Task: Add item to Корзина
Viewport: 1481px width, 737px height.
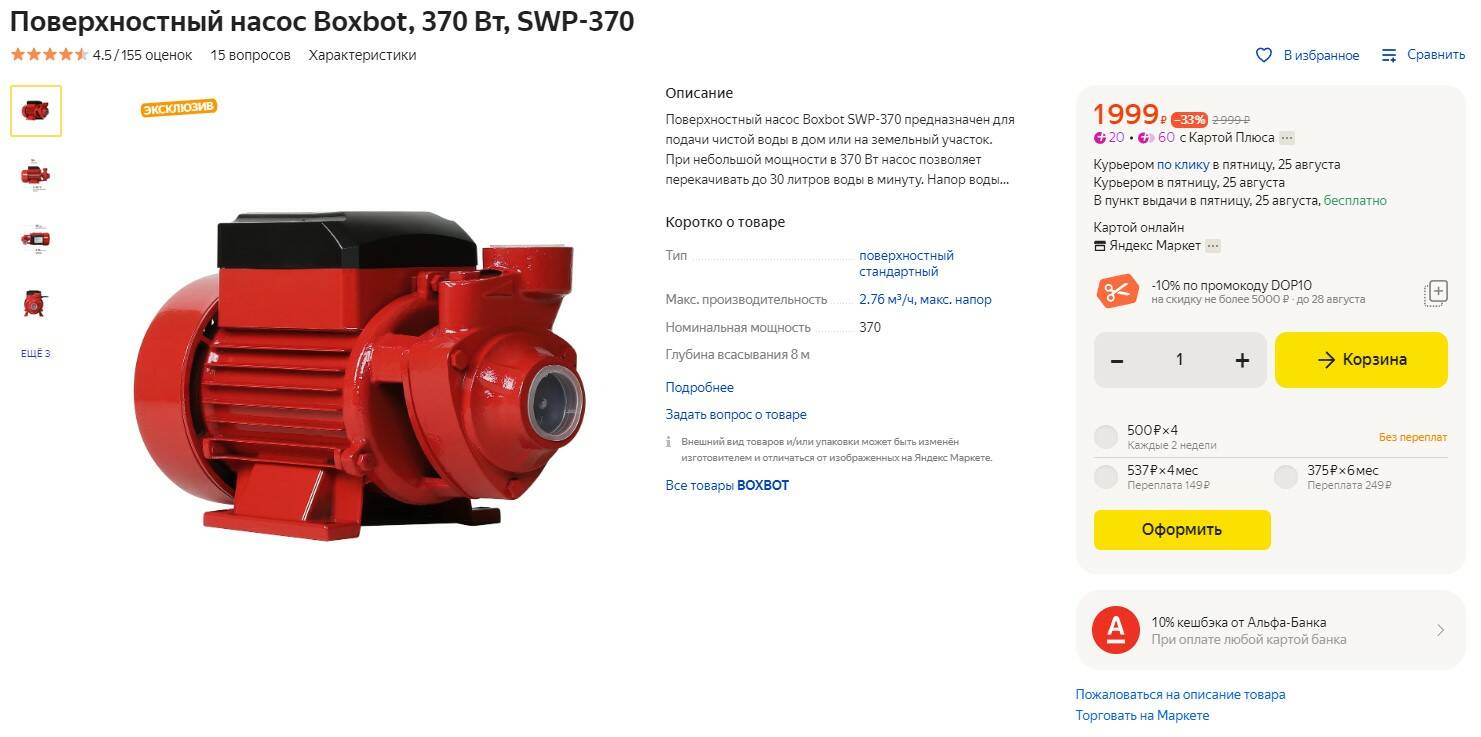Action: [x=1361, y=360]
